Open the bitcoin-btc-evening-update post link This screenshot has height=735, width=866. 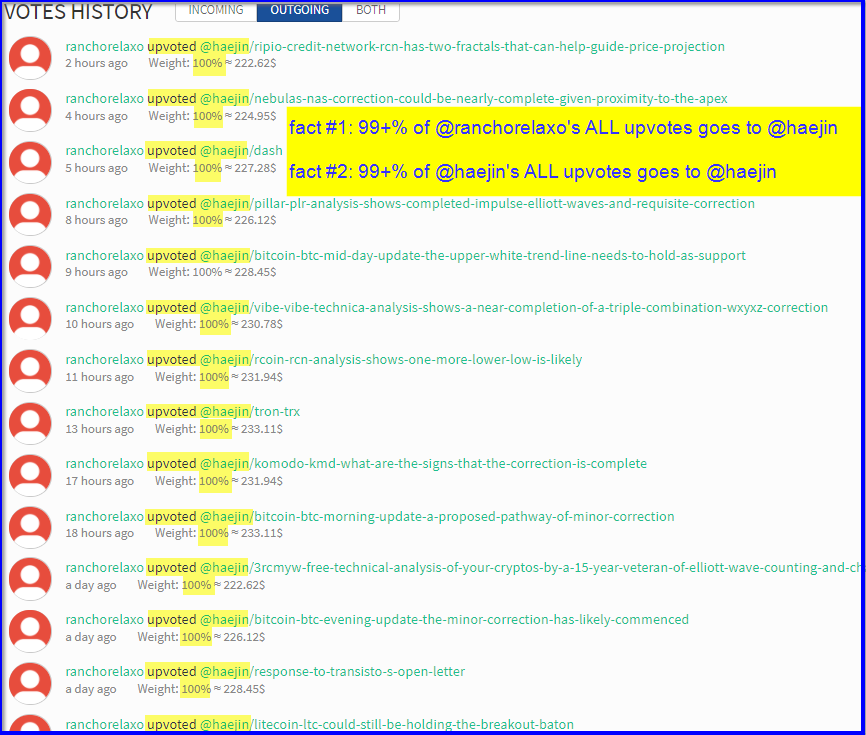click(444, 620)
